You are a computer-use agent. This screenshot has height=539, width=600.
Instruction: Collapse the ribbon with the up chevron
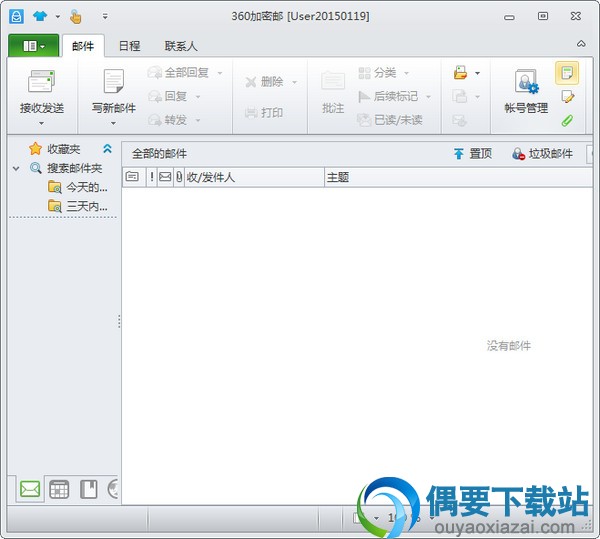tap(581, 44)
